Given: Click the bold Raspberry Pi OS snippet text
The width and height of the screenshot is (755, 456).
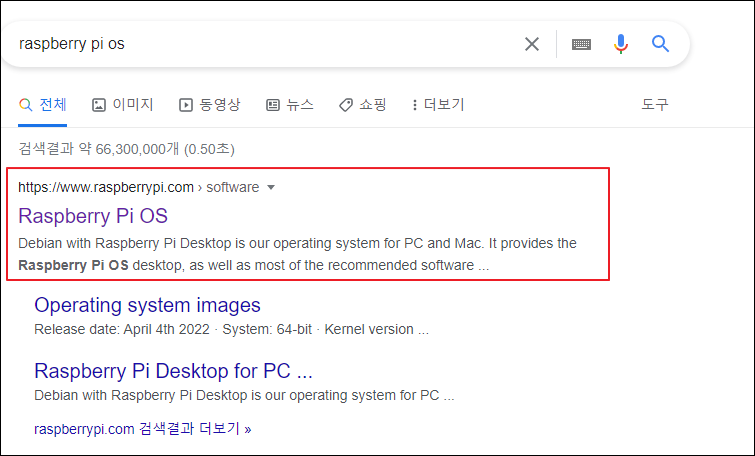Looking at the screenshot, I should click(x=73, y=265).
